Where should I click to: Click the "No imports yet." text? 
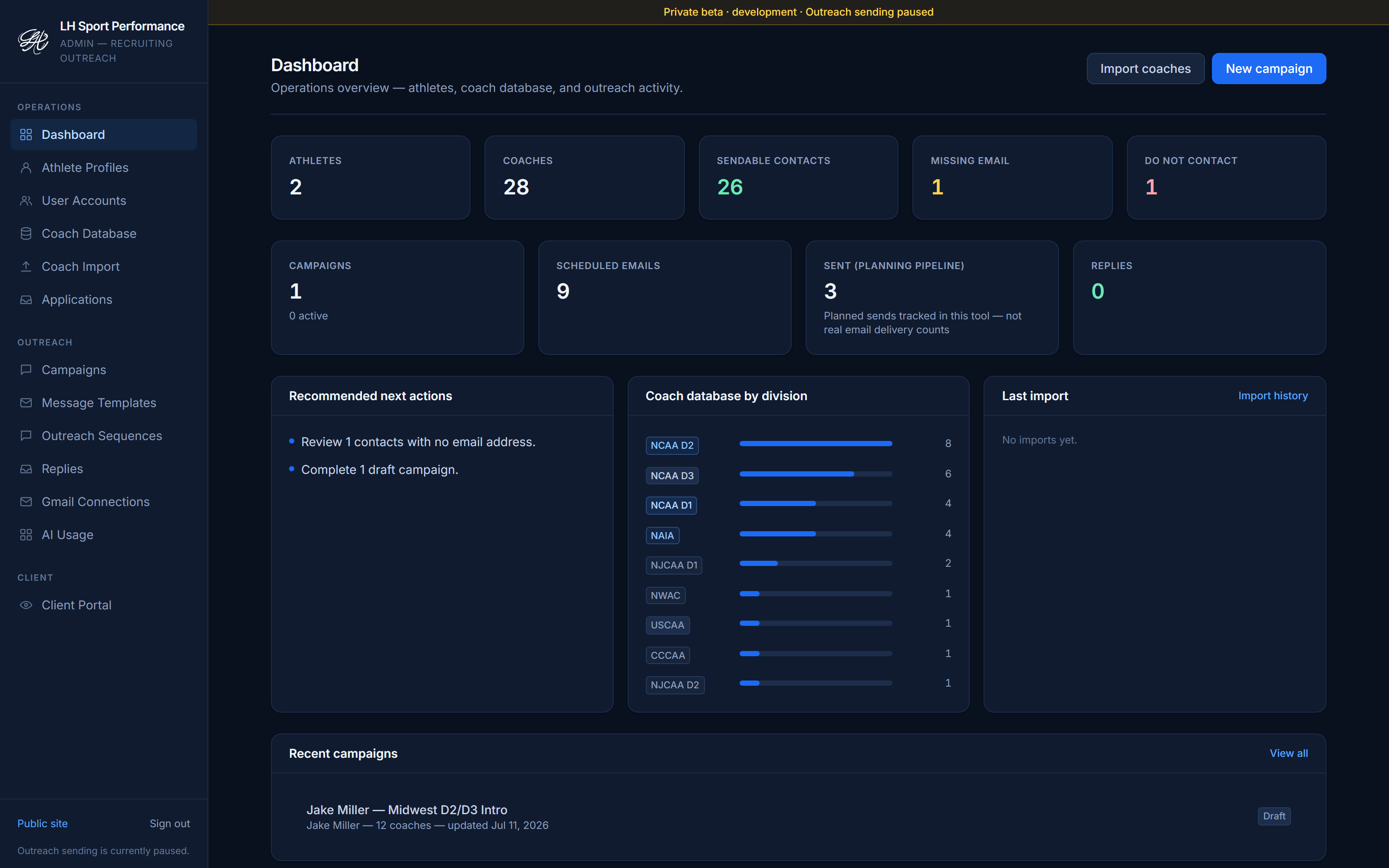1039,440
